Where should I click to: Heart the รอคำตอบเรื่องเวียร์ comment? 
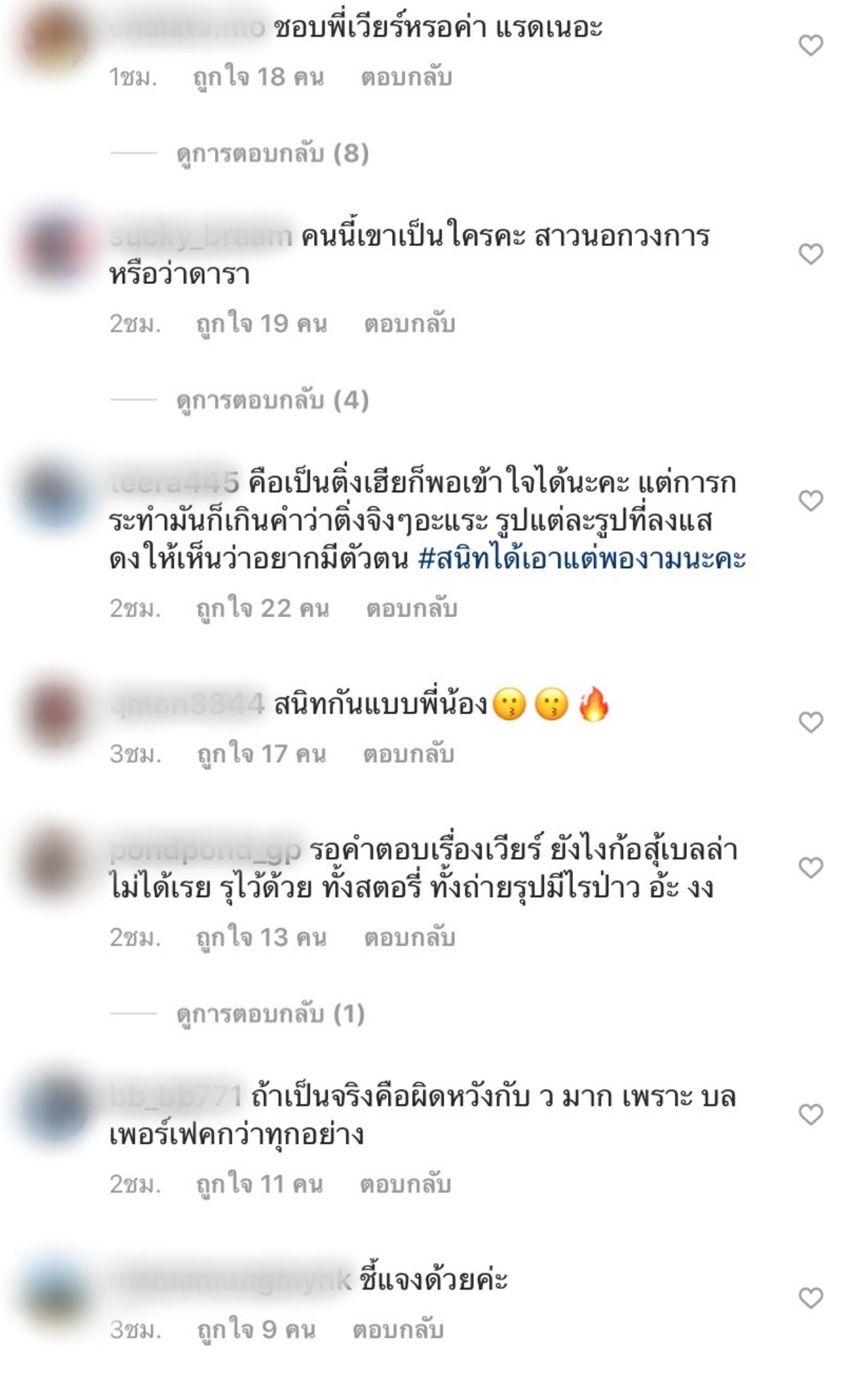810,868
